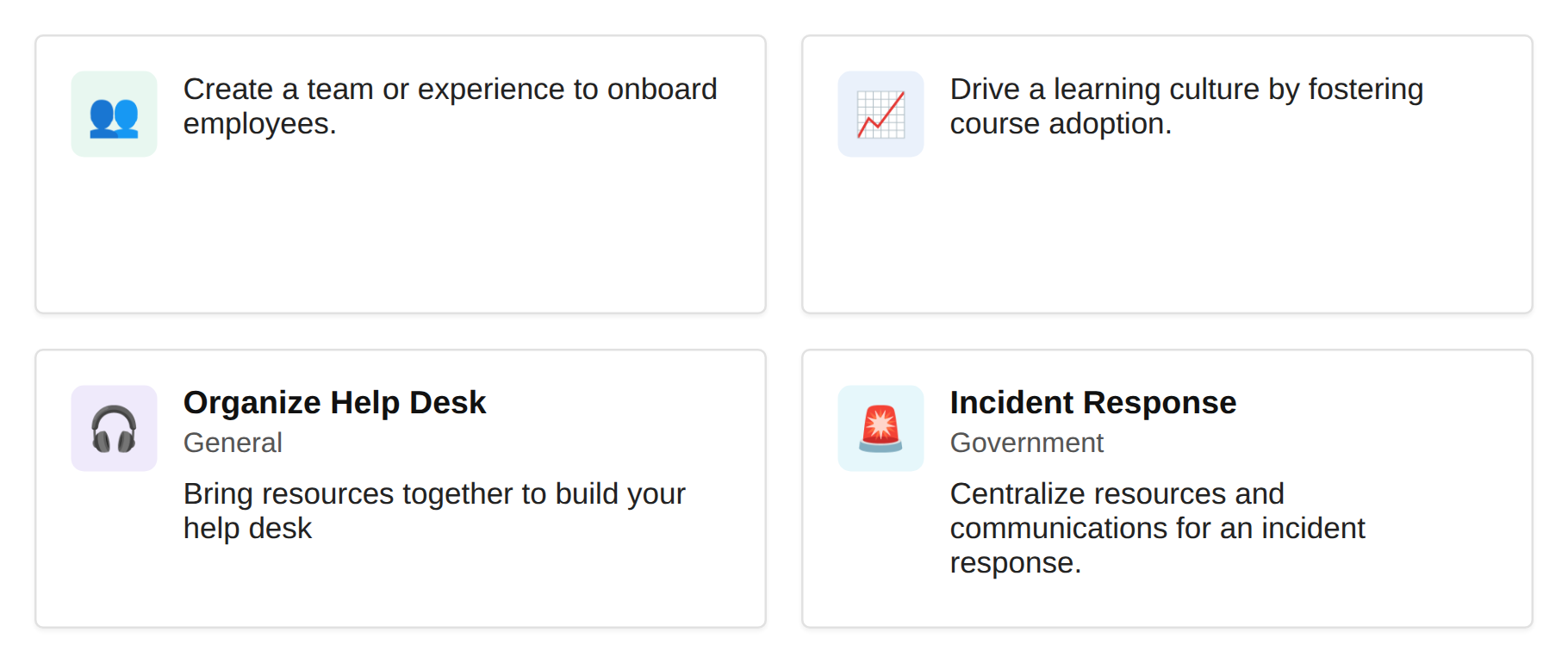The image size is (1568, 663).
Task: Click 'Bring resources together' description text
Action: point(434,511)
